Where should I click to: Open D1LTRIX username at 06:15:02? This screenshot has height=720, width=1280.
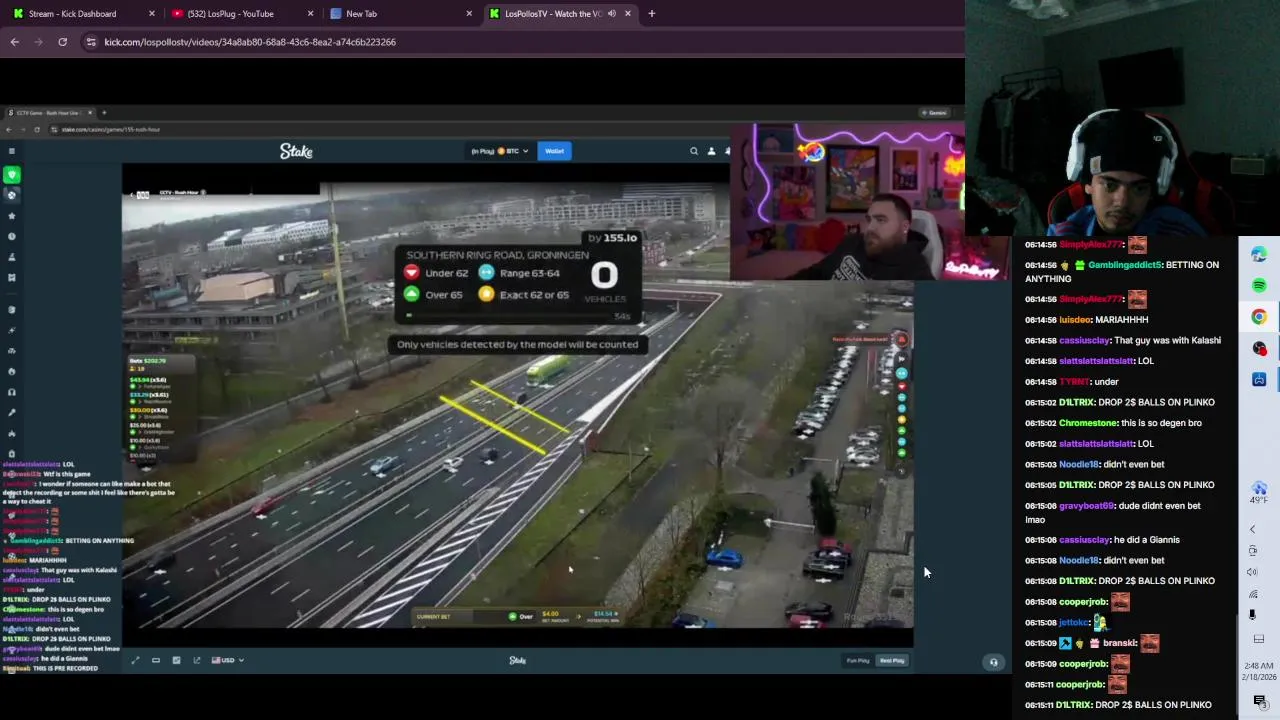[x=1075, y=402]
